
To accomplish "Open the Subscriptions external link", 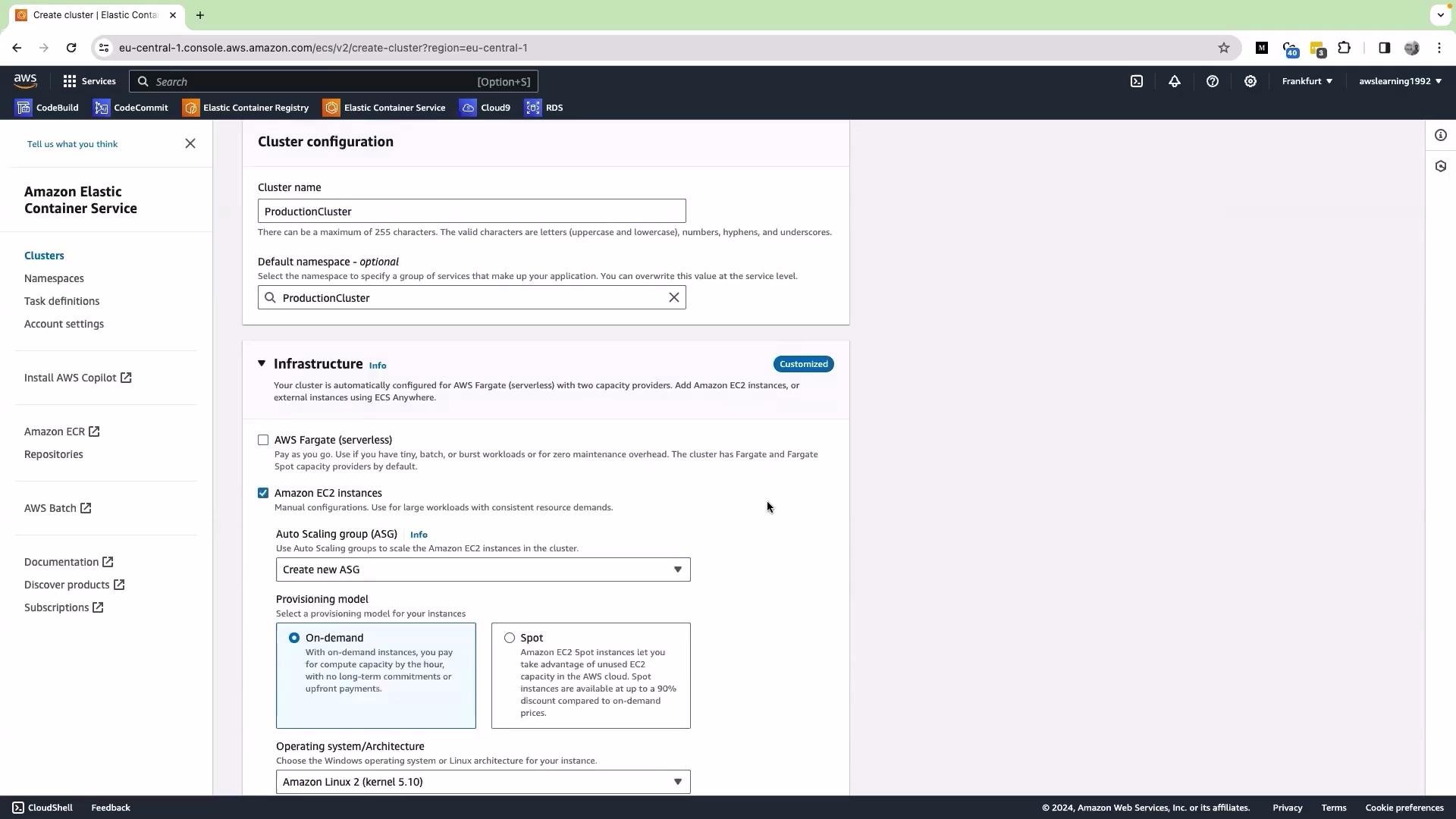I will point(64,607).
